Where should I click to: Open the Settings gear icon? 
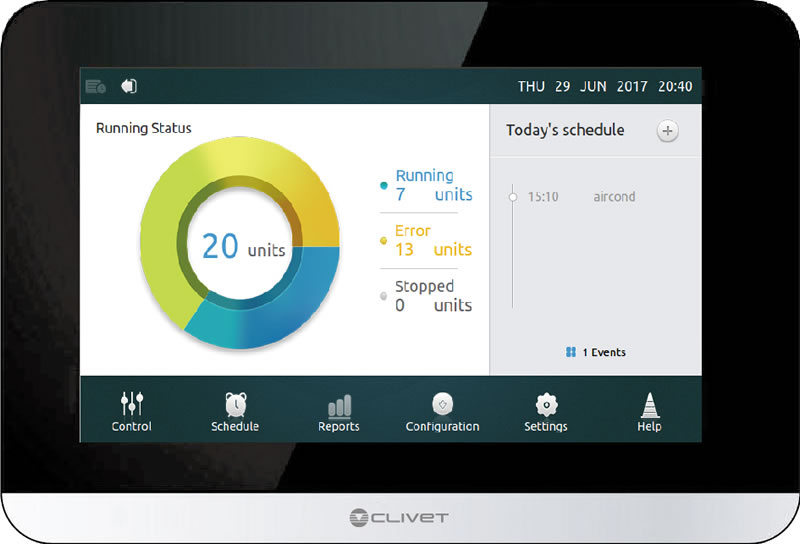546,405
